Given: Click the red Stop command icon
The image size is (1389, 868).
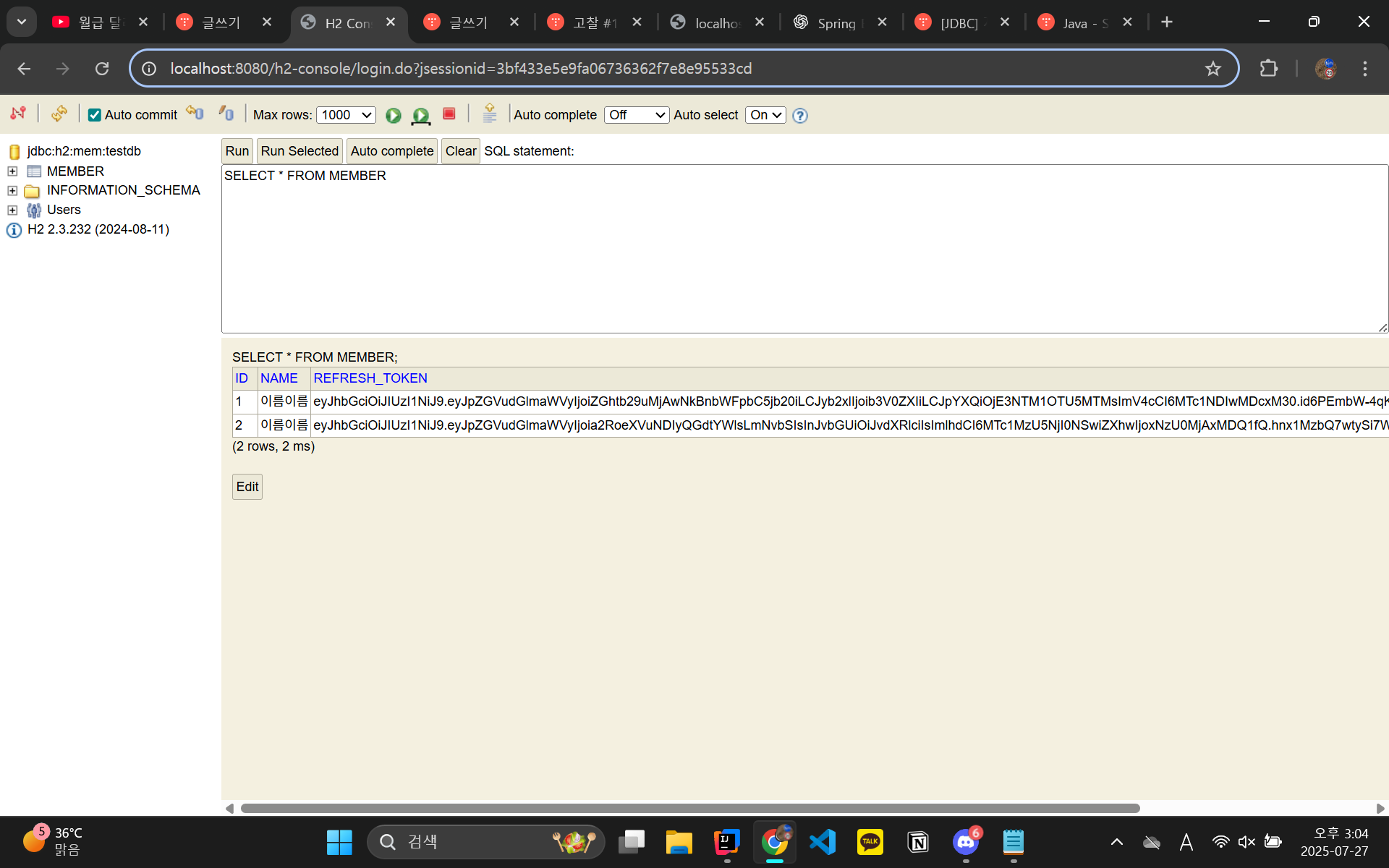Looking at the screenshot, I should coord(449,114).
